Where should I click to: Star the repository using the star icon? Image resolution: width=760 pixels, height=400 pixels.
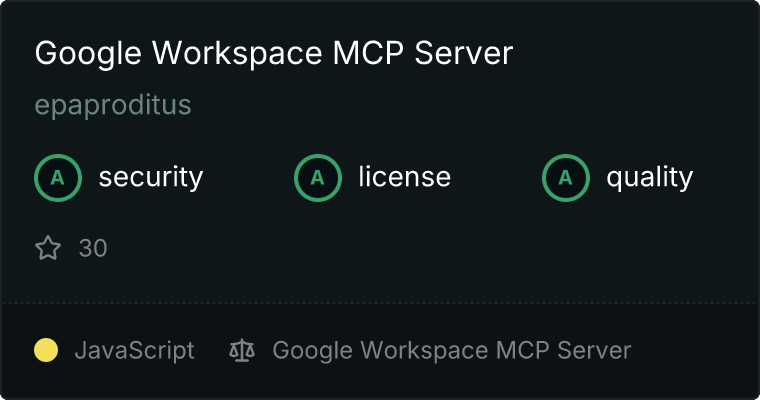(x=48, y=248)
